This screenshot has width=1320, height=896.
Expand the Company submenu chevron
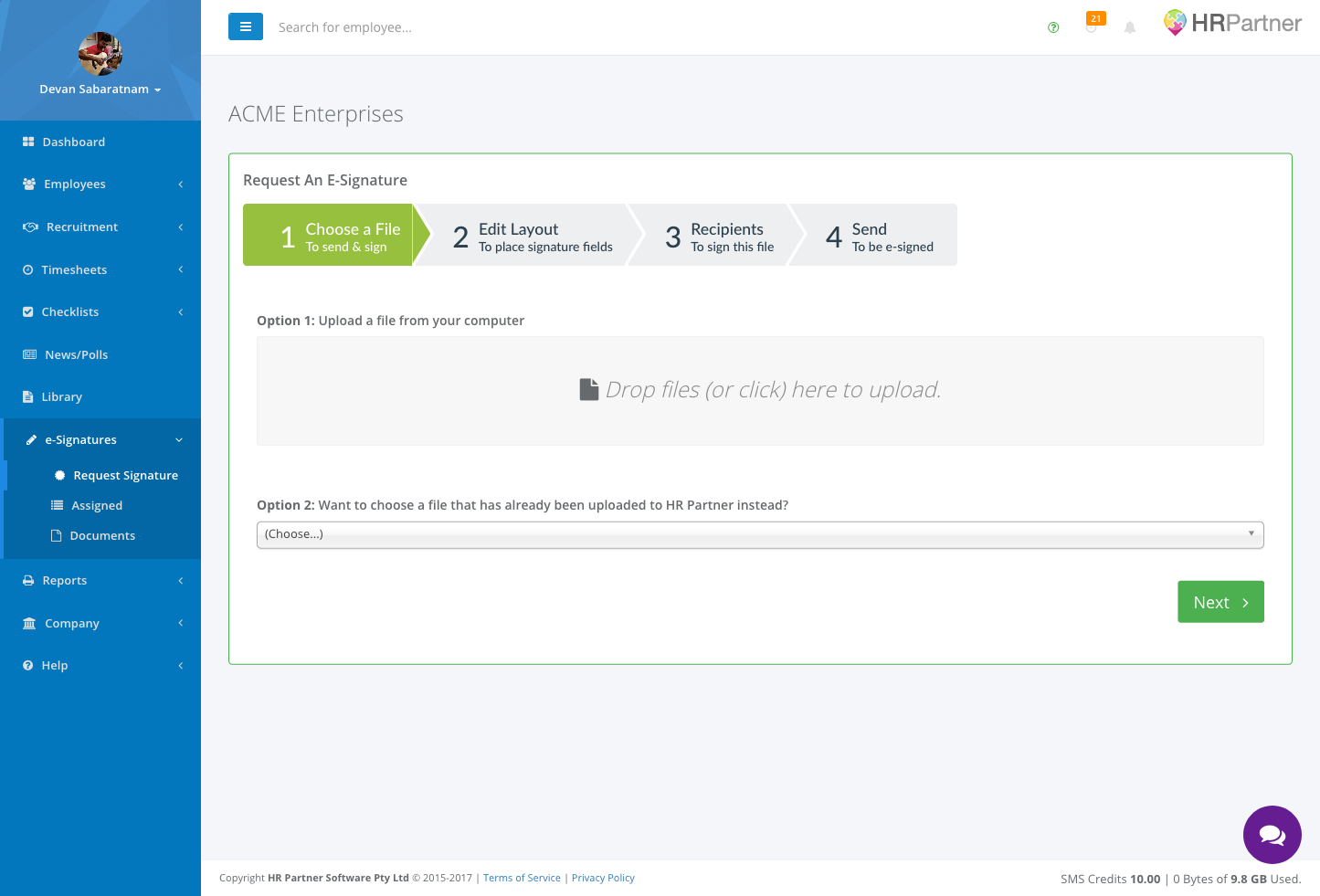(181, 623)
